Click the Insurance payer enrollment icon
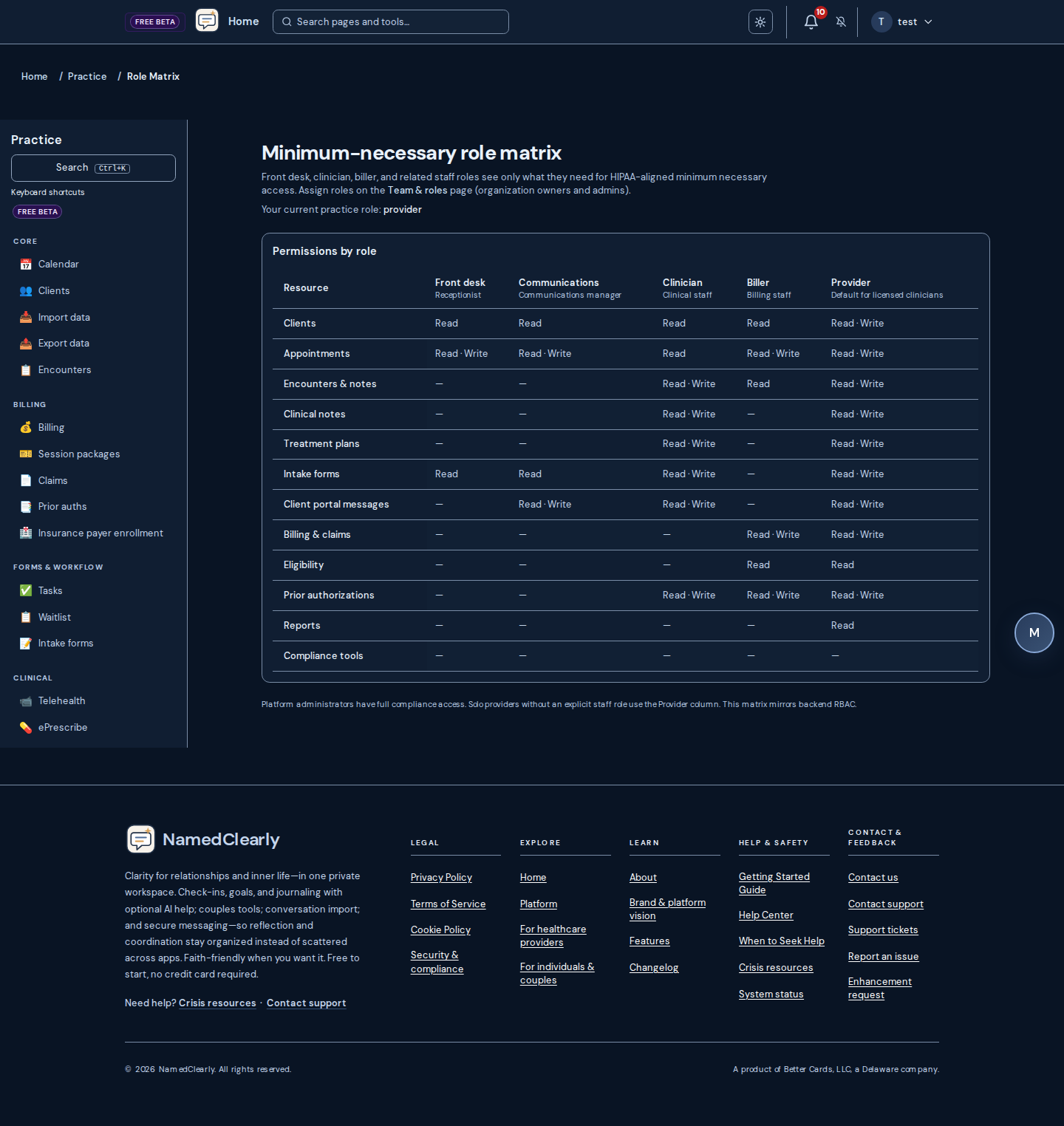The width and height of the screenshot is (1064, 1126). (26, 533)
